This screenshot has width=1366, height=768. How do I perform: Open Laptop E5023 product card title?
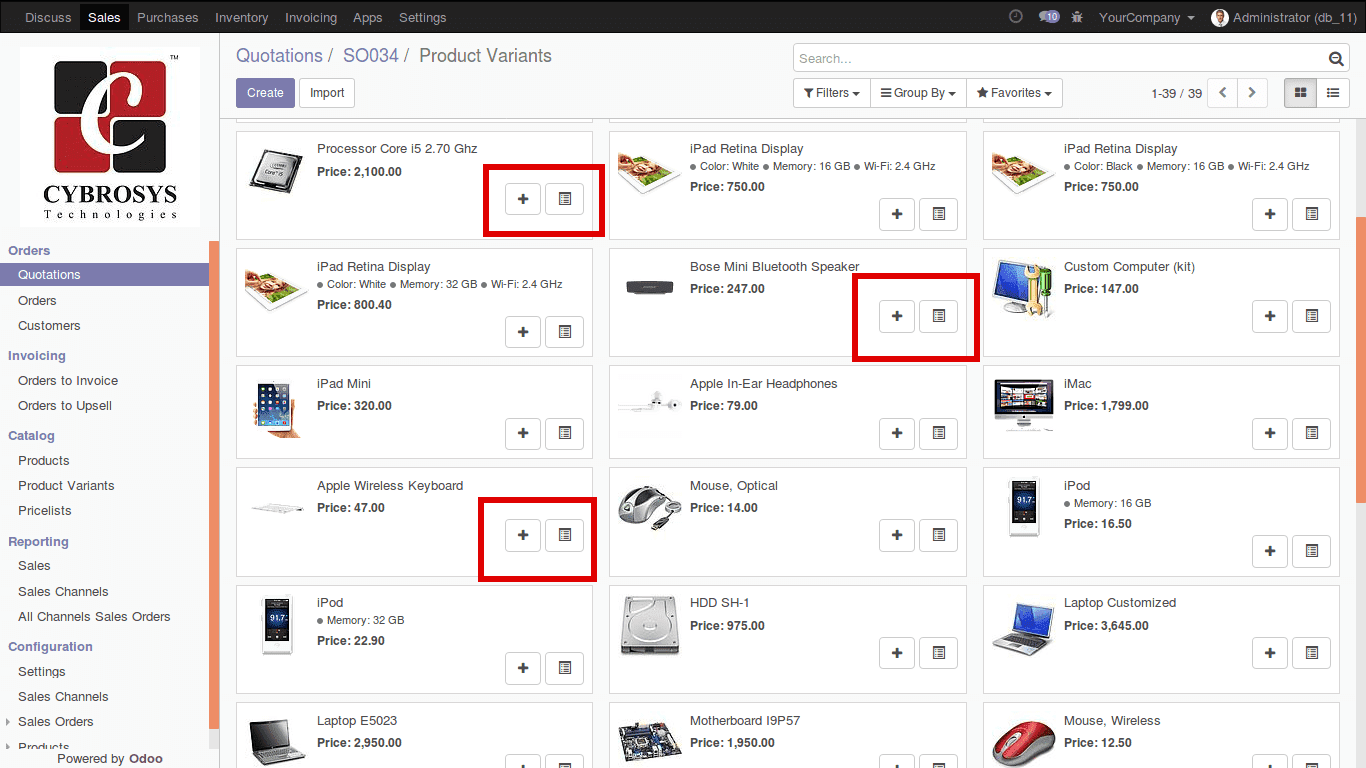click(356, 721)
